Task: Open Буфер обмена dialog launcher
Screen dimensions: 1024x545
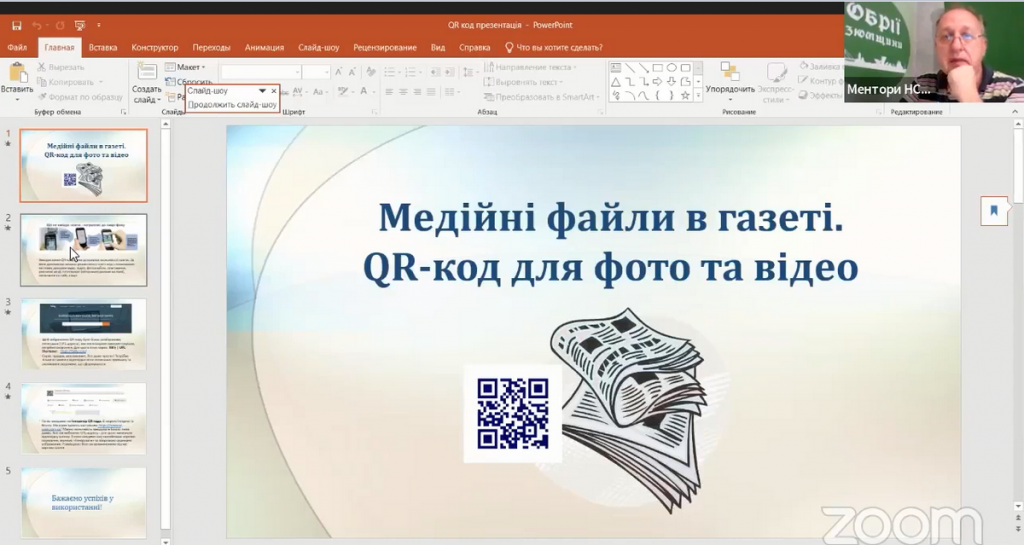Action: point(123,112)
